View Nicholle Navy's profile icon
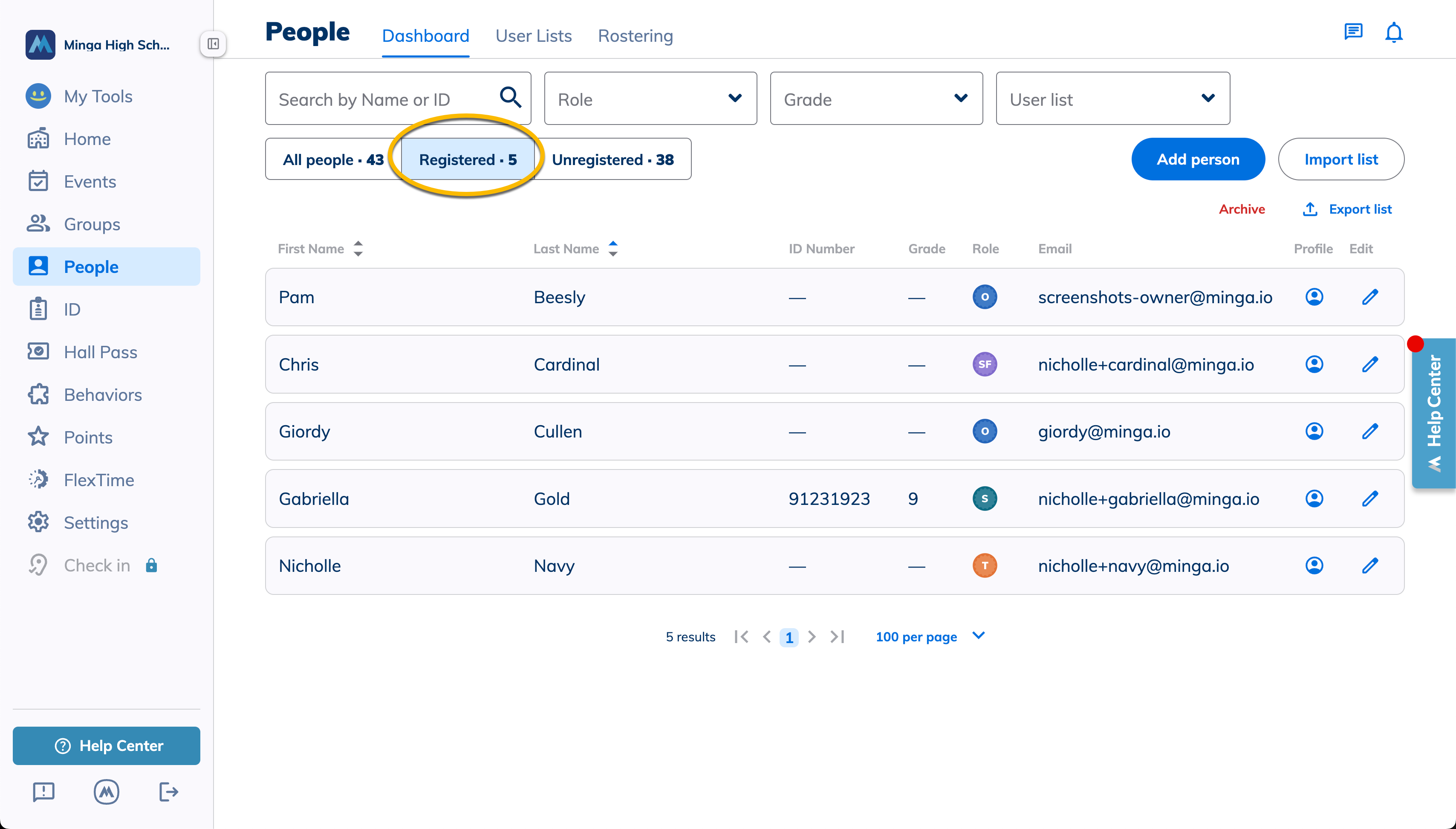The width and height of the screenshot is (1456, 829). tap(1314, 565)
